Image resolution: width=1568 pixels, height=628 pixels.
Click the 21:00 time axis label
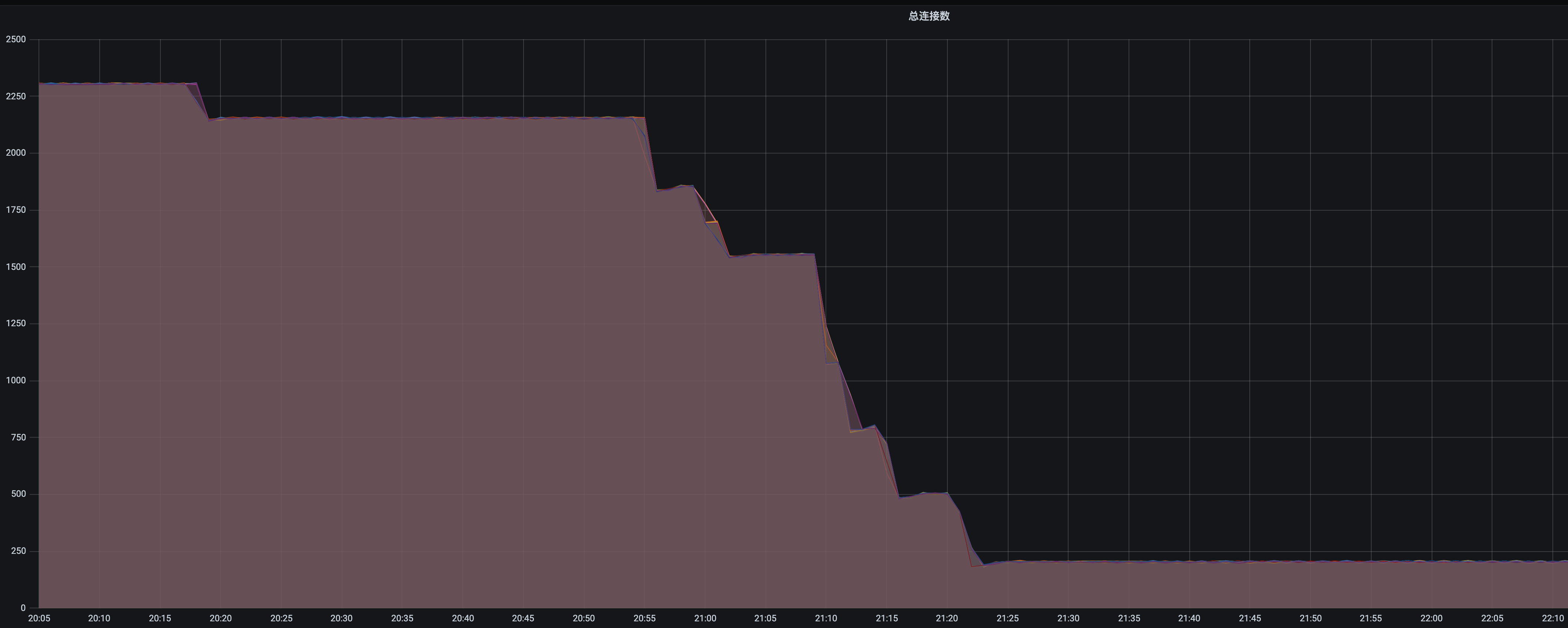(705, 618)
